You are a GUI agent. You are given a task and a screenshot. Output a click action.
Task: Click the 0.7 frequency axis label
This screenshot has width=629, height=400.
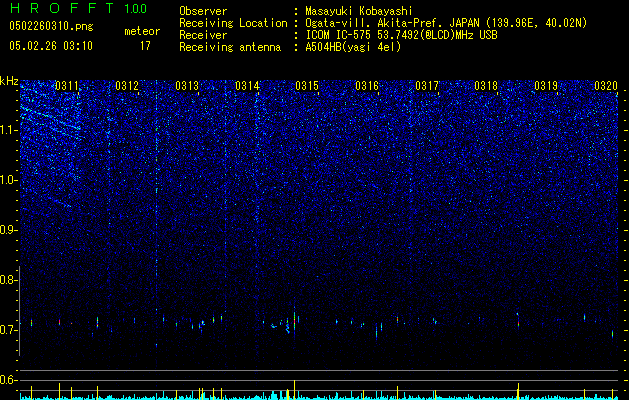click(9, 330)
